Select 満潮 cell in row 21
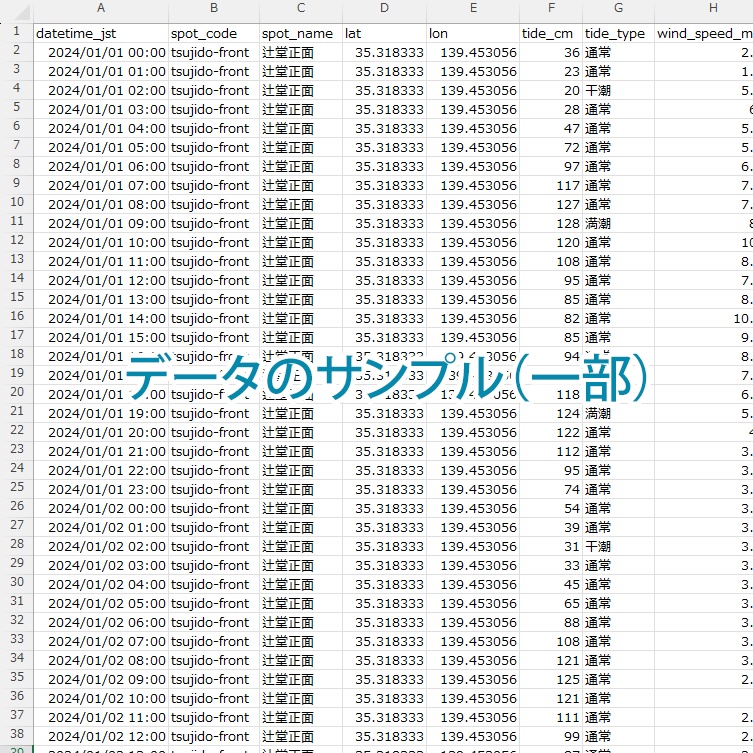Screen dimensions: 753x753 tap(619, 413)
